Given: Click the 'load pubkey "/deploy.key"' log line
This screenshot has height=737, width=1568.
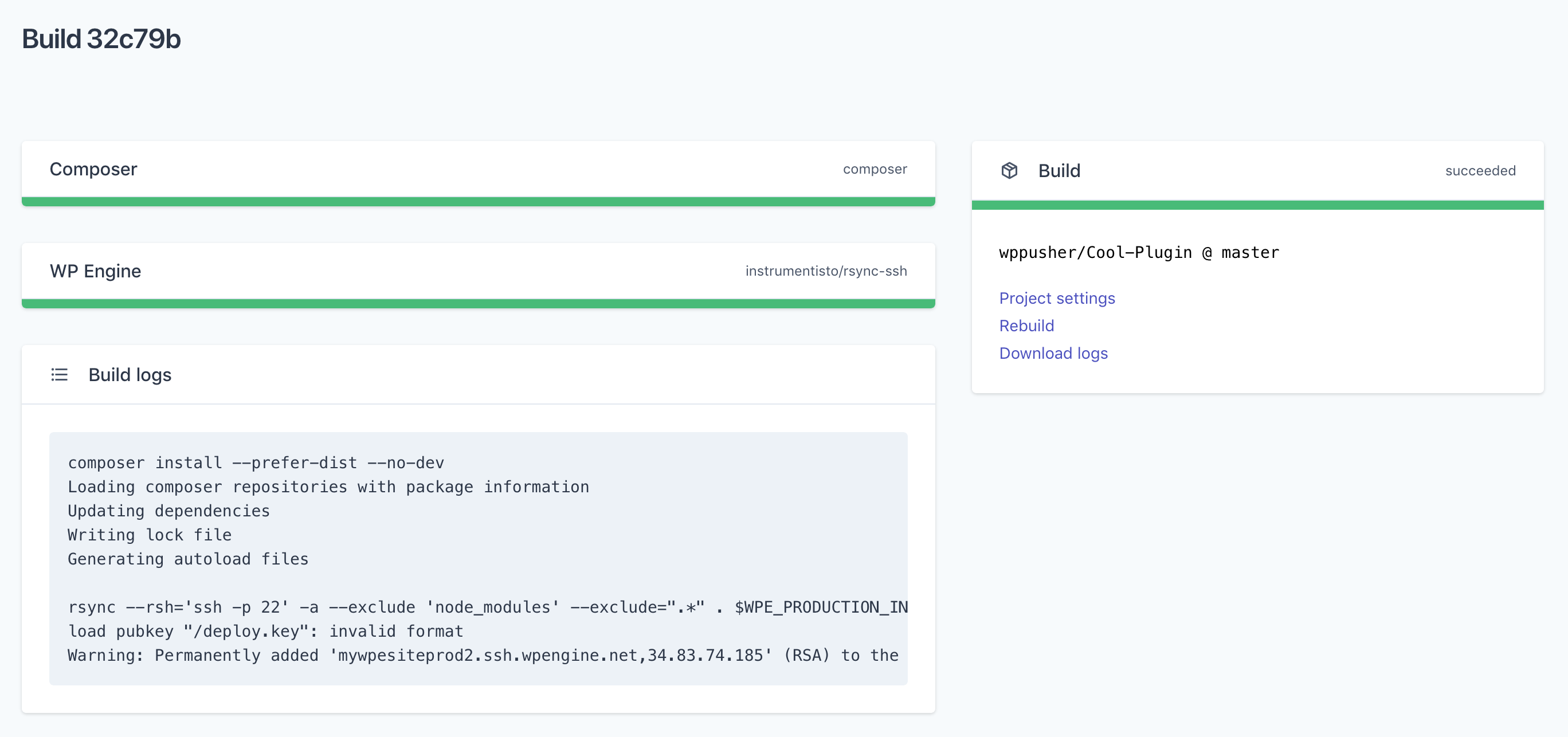Looking at the screenshot, I should click(x=265, y=631).
